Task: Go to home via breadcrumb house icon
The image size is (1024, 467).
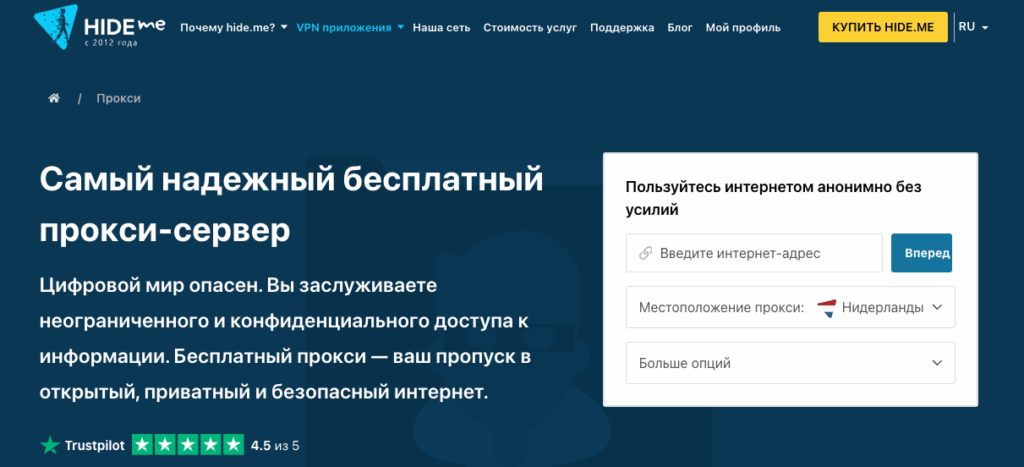Action: click(54, 99)
